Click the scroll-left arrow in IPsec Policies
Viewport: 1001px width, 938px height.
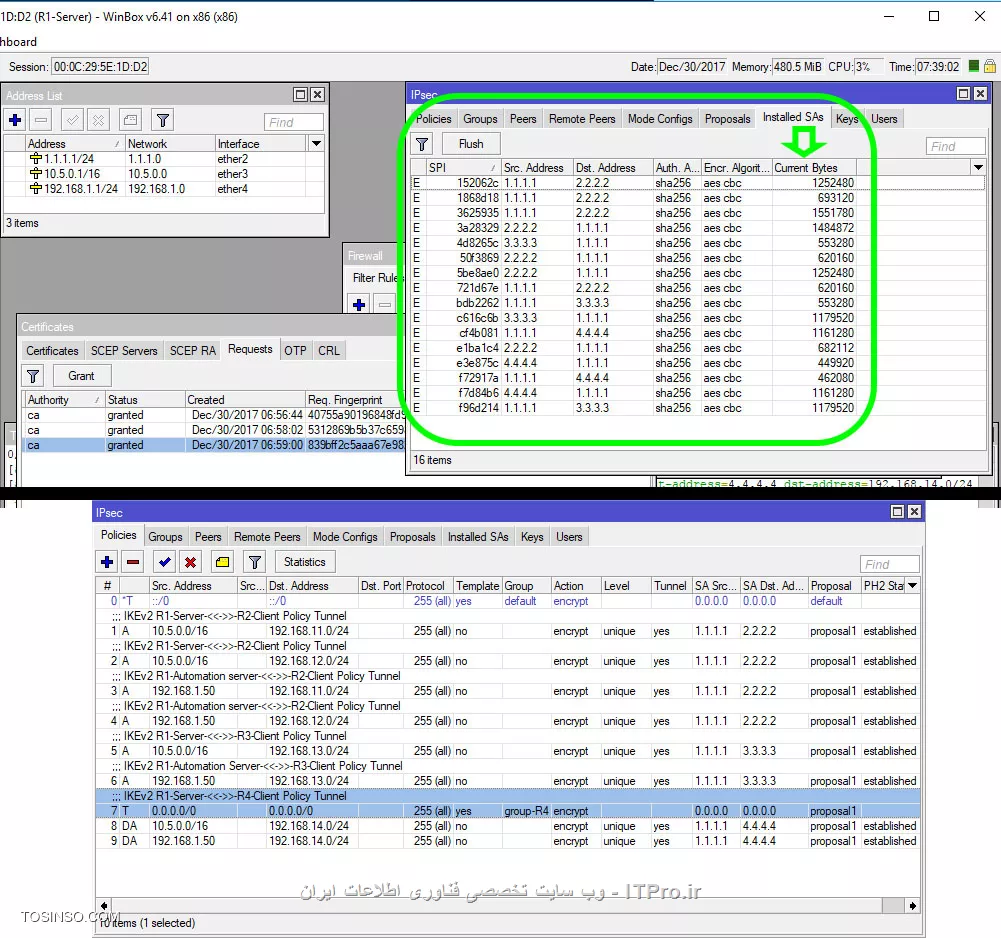[x=104, y=905]
